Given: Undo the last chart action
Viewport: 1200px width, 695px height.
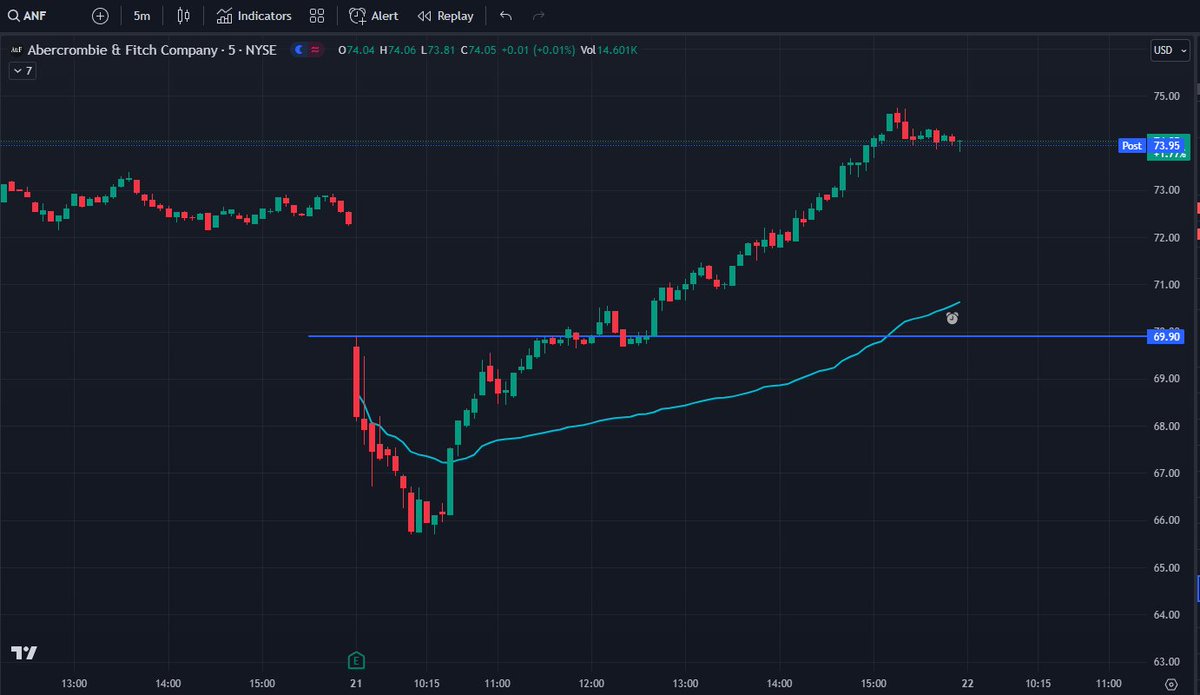Looking at the screenshot, I should tap(505, 16).
